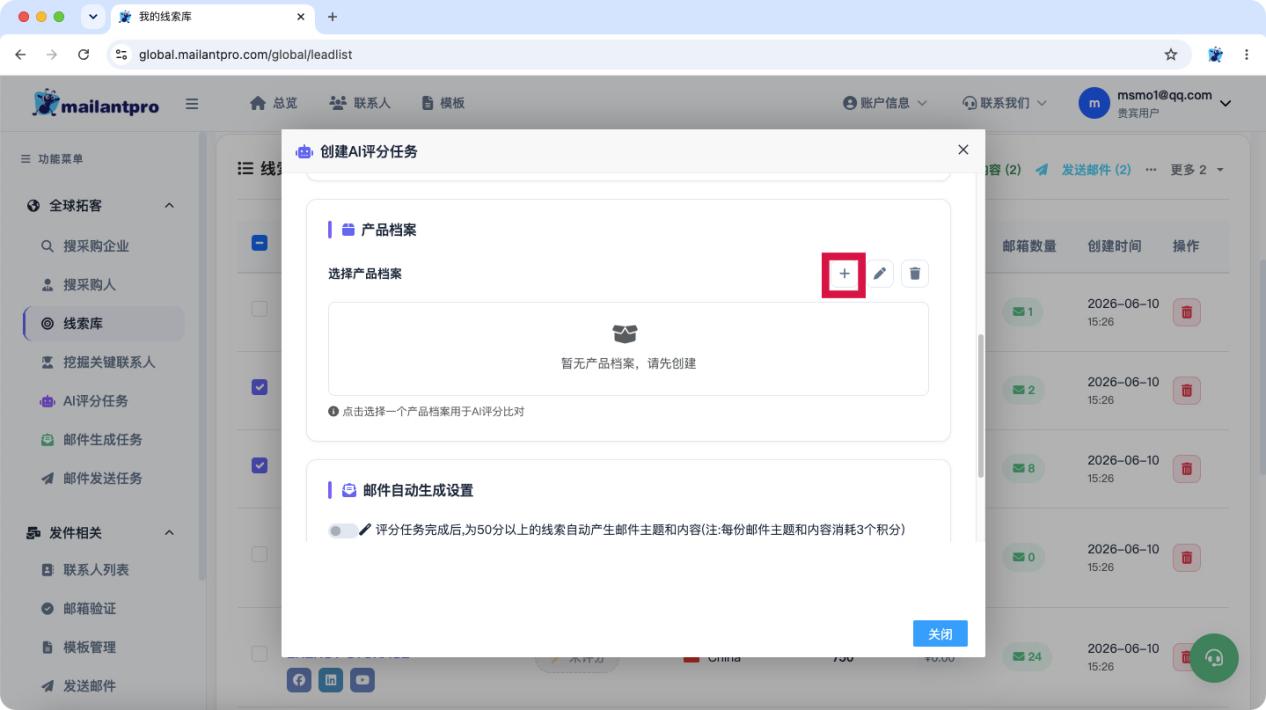Delete the lead row with 1 email
1266x710 pixels.
click(1187, 312)
